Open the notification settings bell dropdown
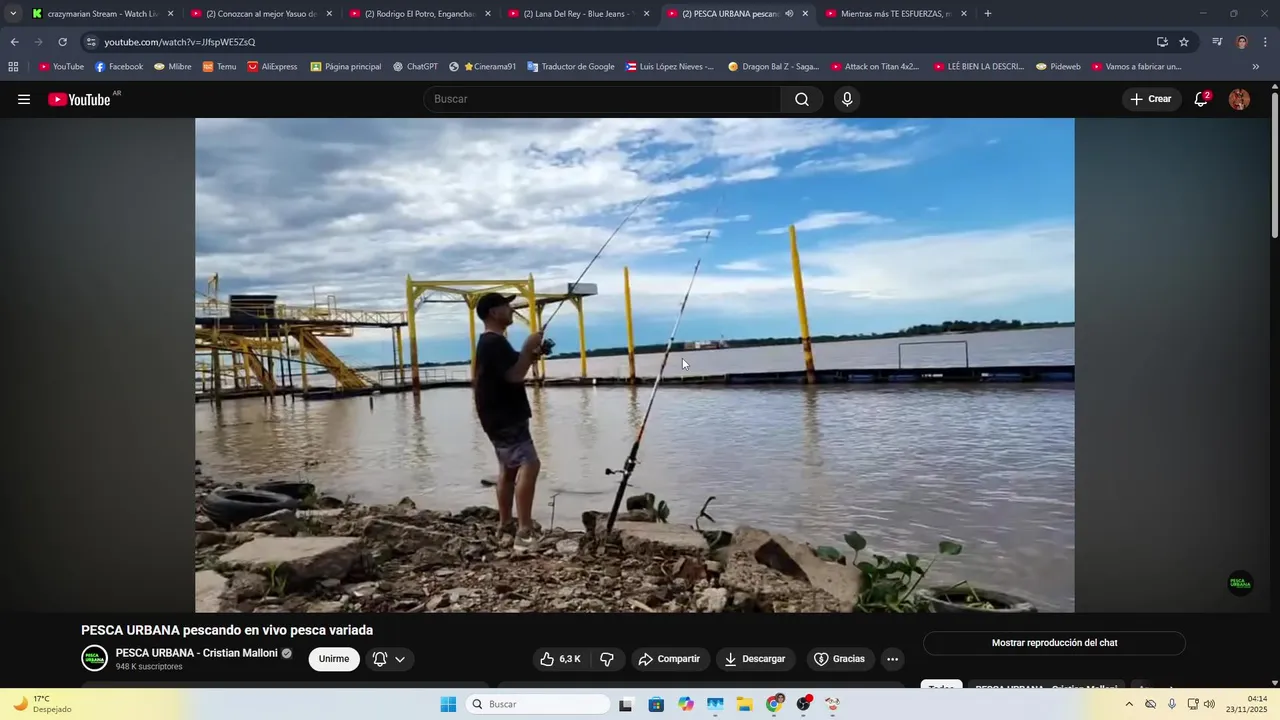1280x720 pixels. coord(389,659)
